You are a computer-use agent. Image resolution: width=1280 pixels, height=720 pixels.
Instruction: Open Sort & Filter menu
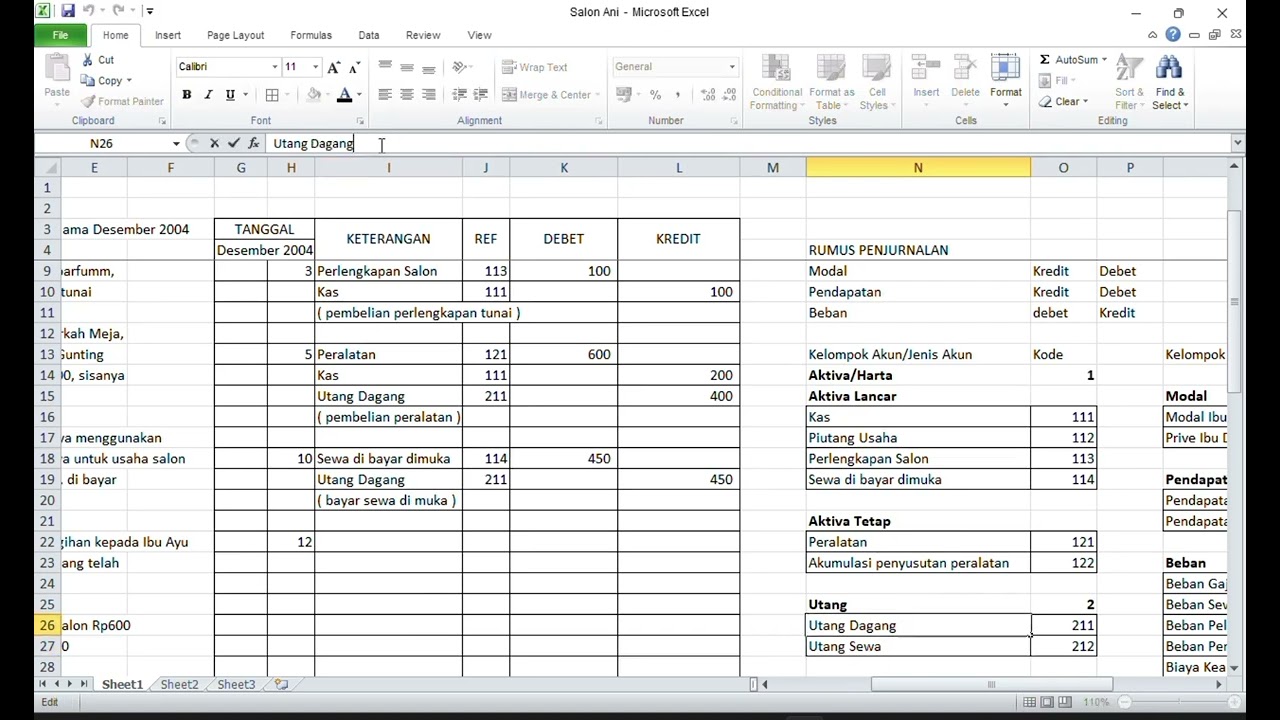[1129, 82]
